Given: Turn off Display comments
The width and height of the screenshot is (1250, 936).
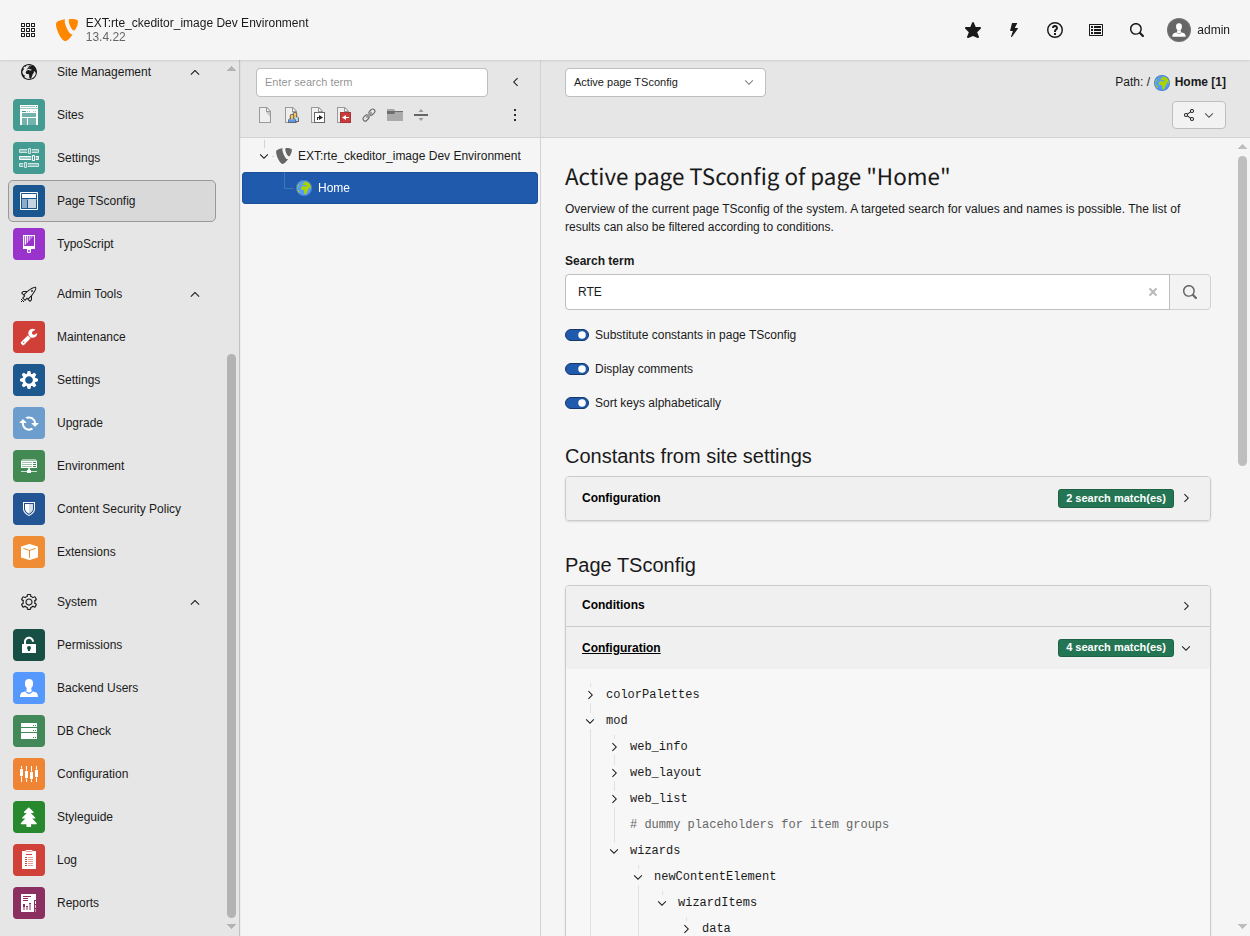Looking at the screenshot, I should [x=577, y=369].
